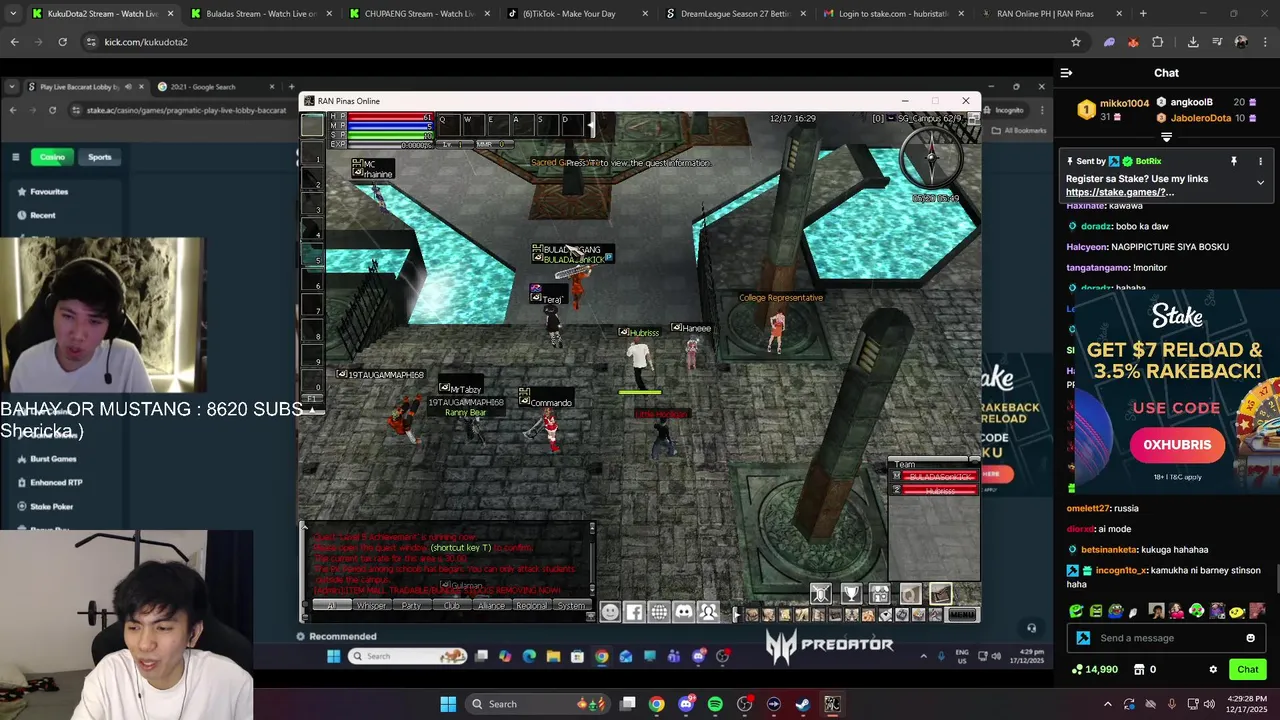
Task: Toggle stake sidebar hamburger menu
Action: (x=15, y=157)
